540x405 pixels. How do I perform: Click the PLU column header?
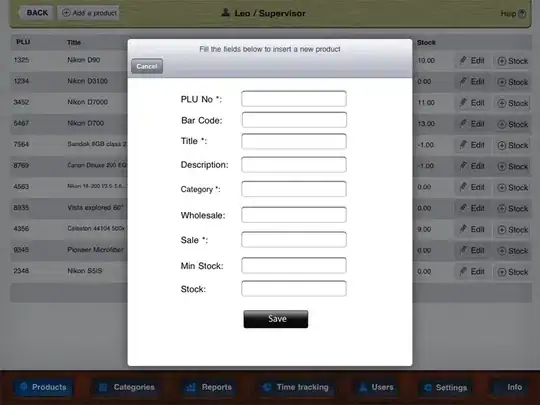click(23, 42)
